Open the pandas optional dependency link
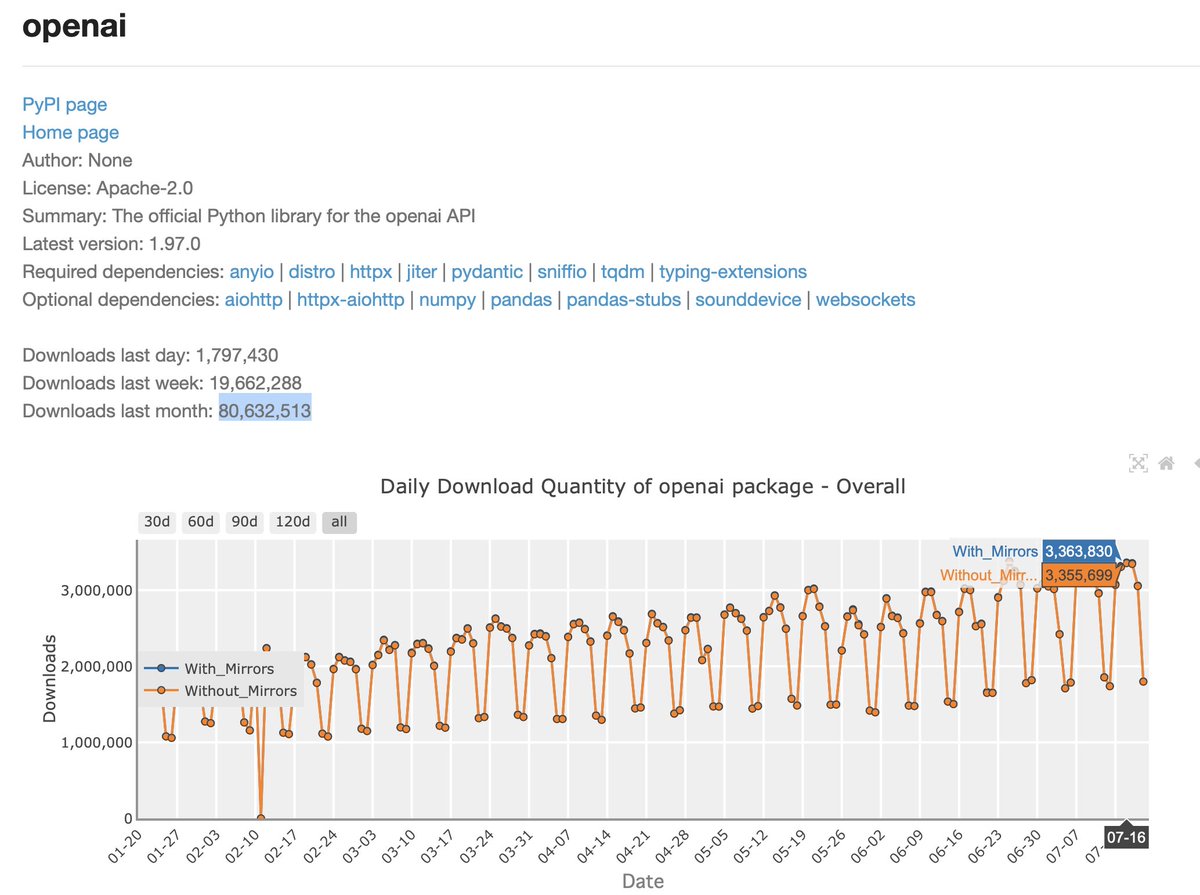The image size is (1200, 895). (521, 300)
